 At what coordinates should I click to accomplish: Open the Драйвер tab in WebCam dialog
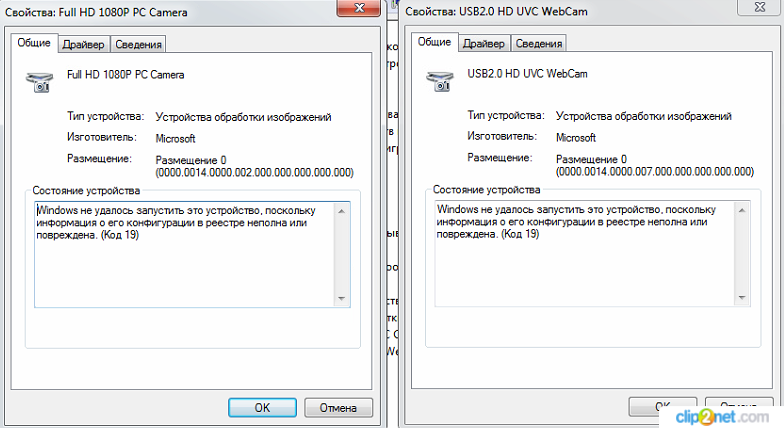point(484,44)
